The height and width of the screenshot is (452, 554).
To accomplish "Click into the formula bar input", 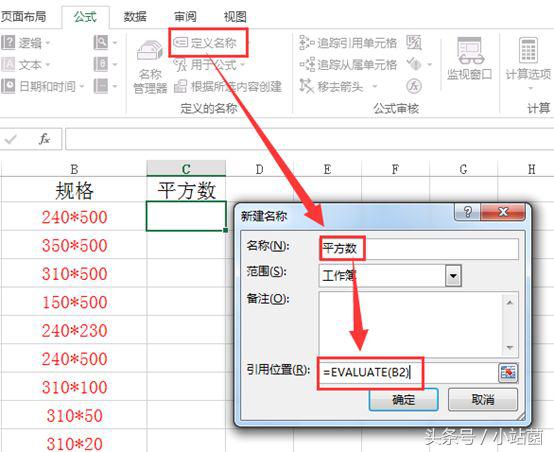I will click(310, 139).
